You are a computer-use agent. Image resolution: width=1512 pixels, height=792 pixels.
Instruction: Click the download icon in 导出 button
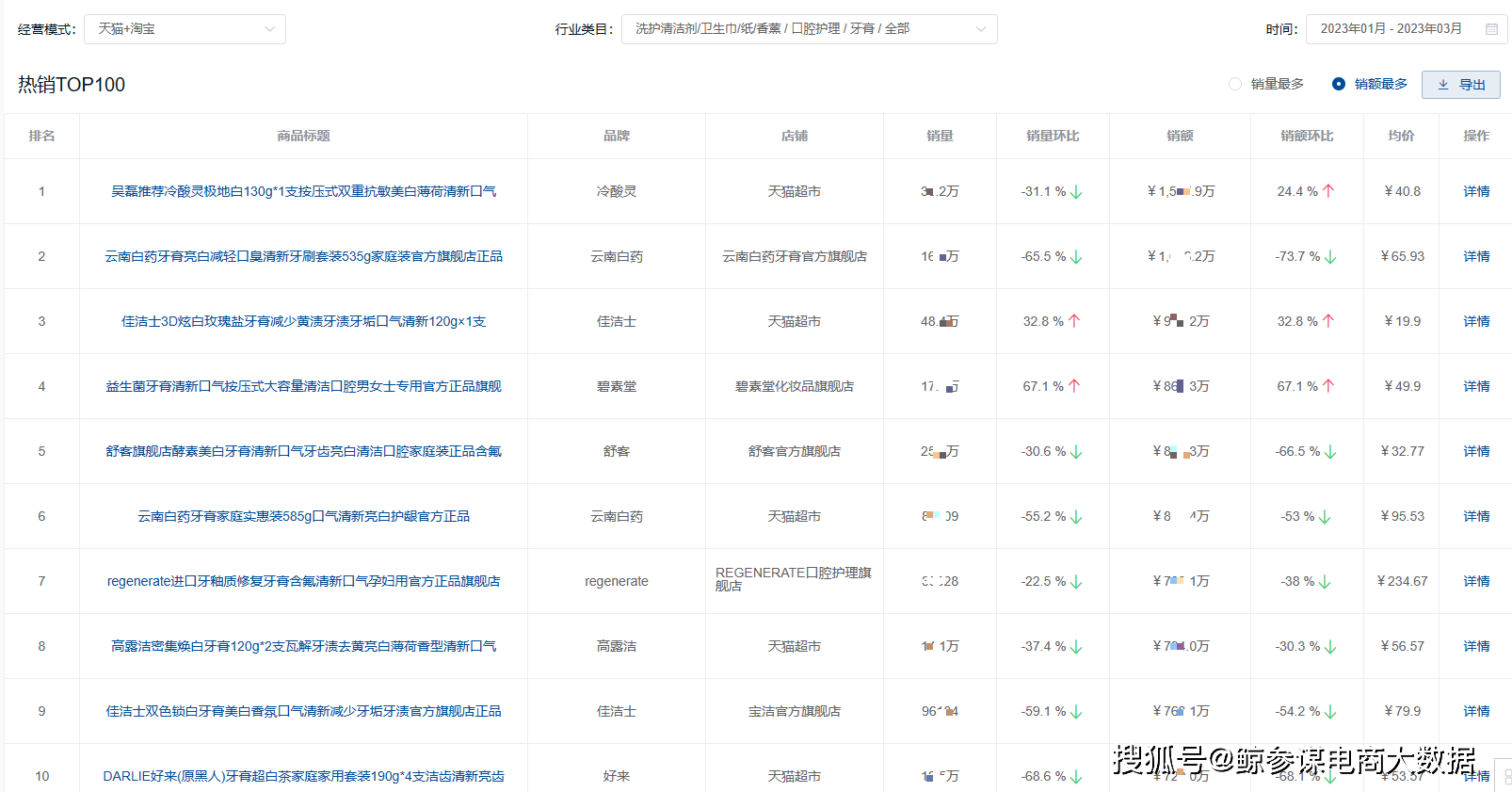click(1443, 85)
